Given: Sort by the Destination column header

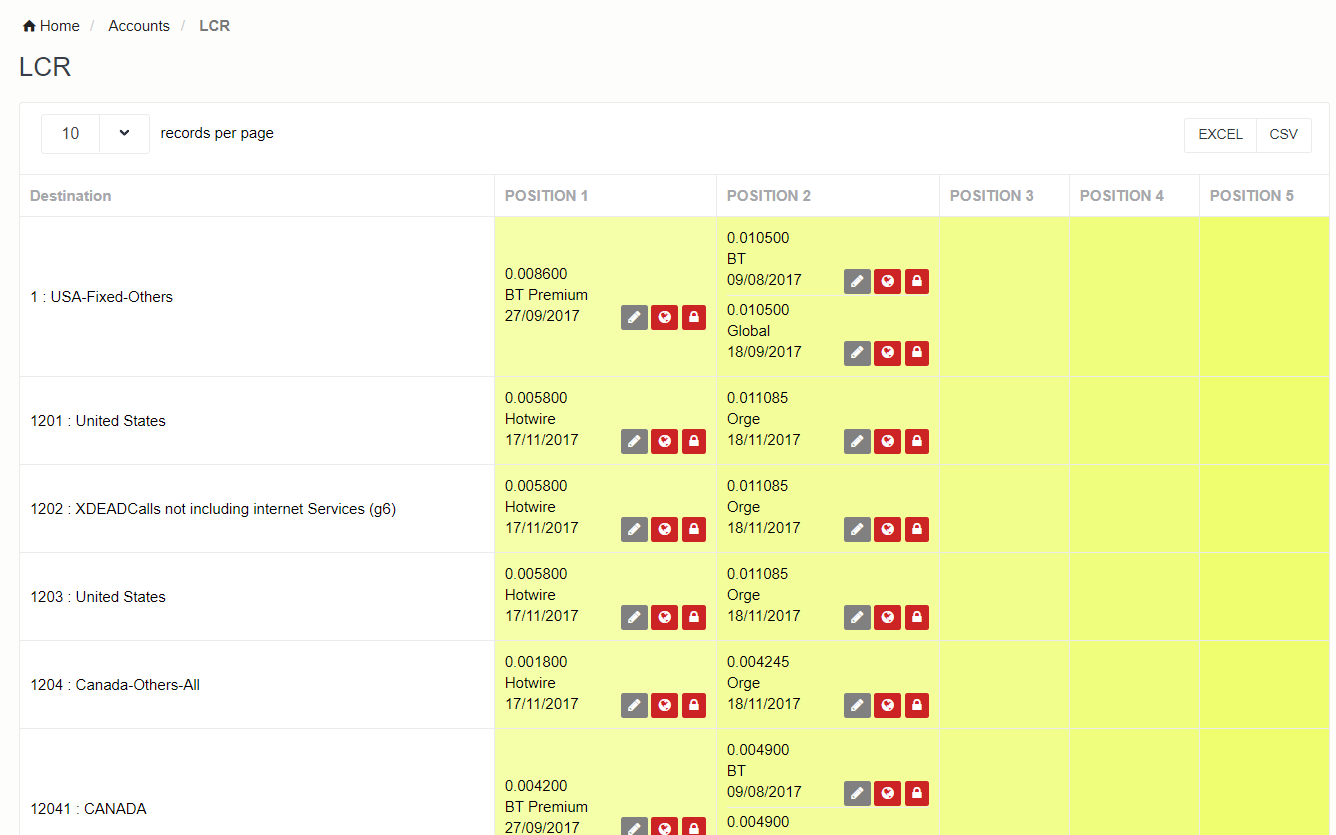Looking at the screenshot, I should (71, 196).
